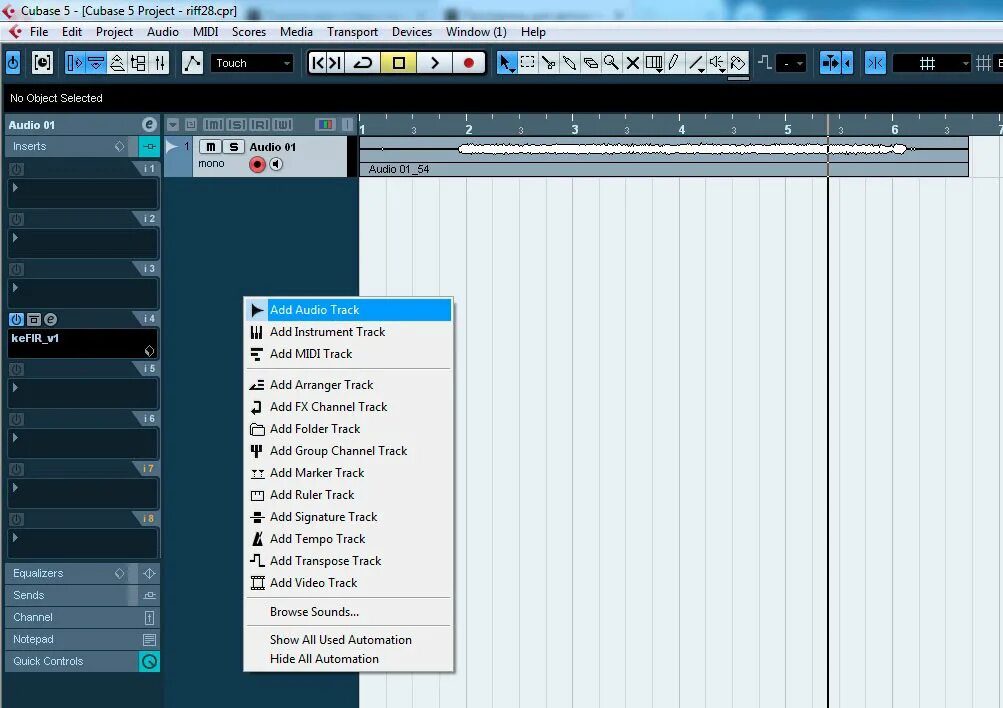Choose Add MIDI Track menu entry
1003x708 pixels.
pos(349,354)
